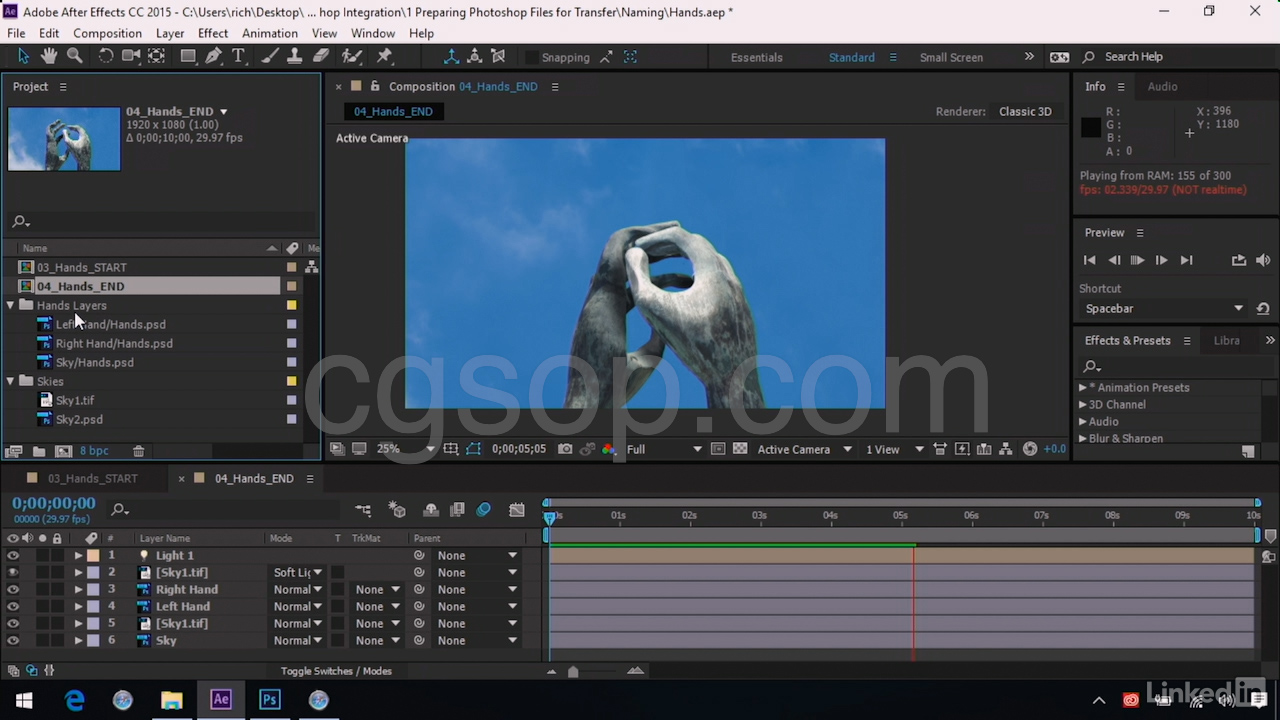Expand the Animation Presets category
Image resolution: width=1280 pixels, height=720 pixels.
[1082, 387]
